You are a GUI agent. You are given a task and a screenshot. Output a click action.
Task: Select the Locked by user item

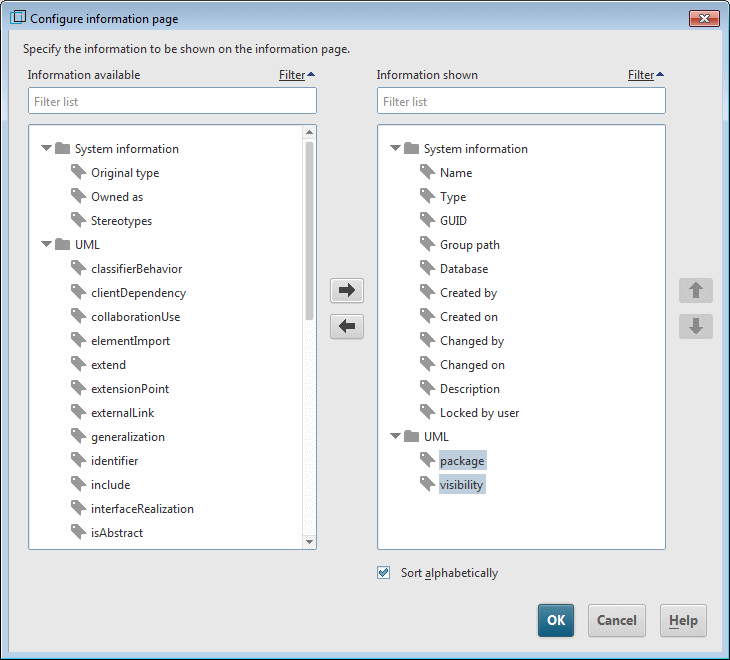[480, 413]
